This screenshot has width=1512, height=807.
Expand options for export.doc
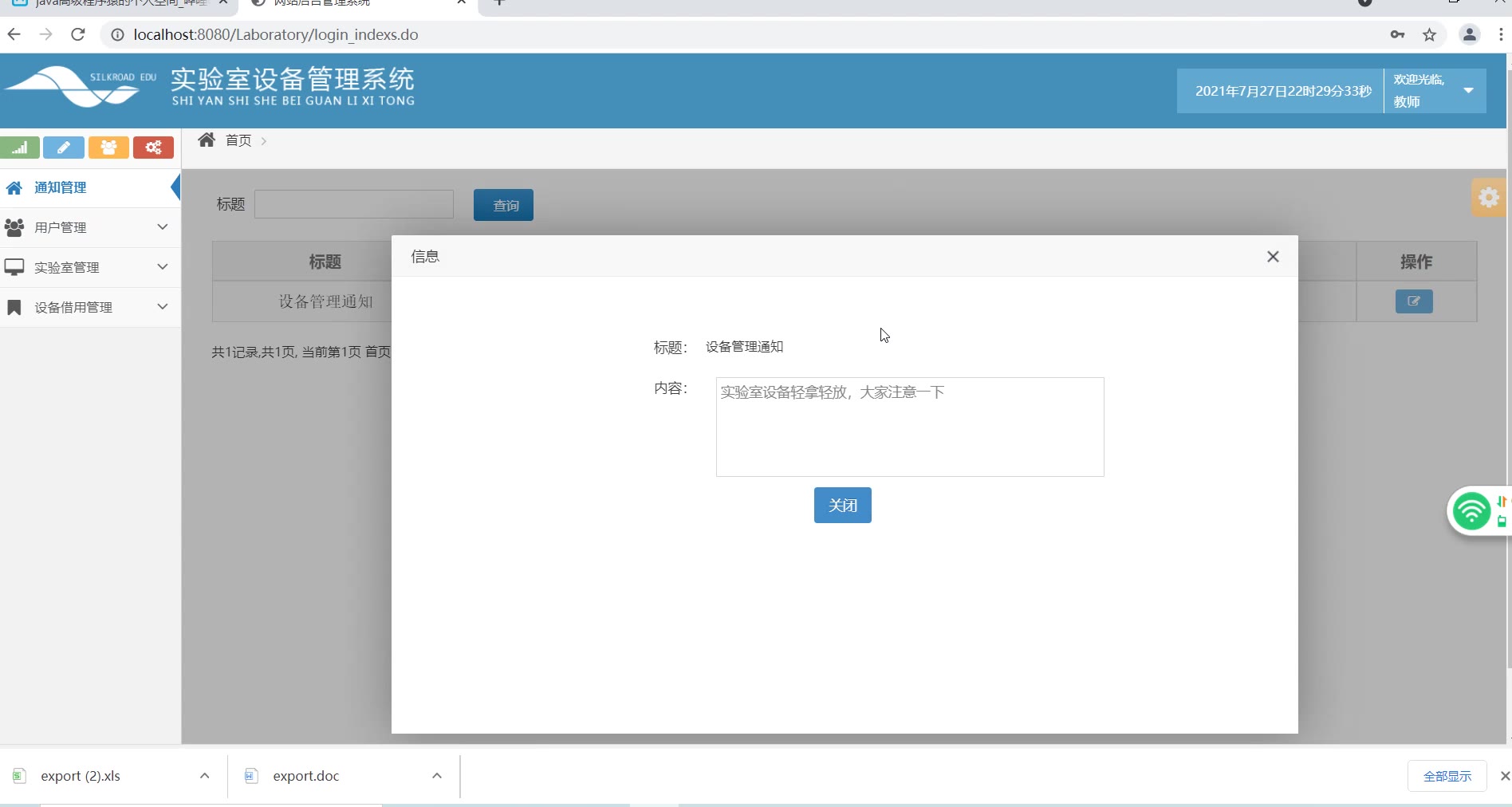[437, 776]
